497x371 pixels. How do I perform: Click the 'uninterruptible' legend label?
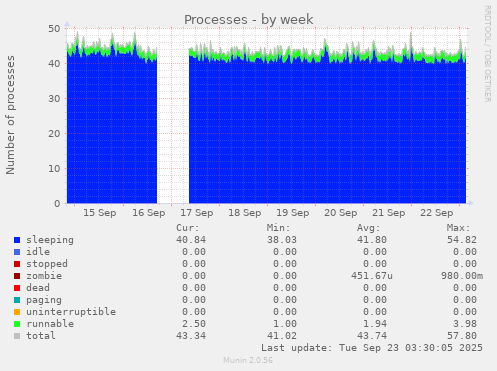pos(71,312)
